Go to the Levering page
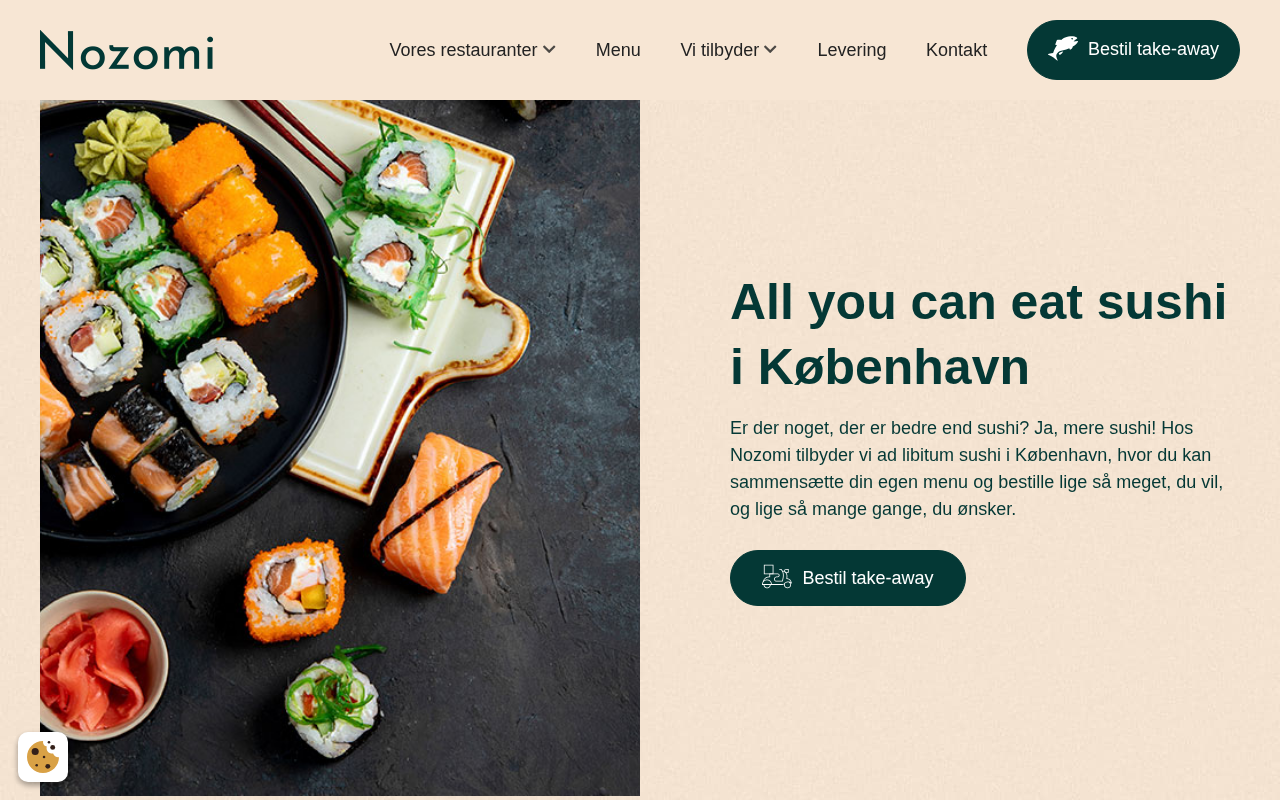The image size is (1280, 800). pyautogui.click(x=852, y=50)
